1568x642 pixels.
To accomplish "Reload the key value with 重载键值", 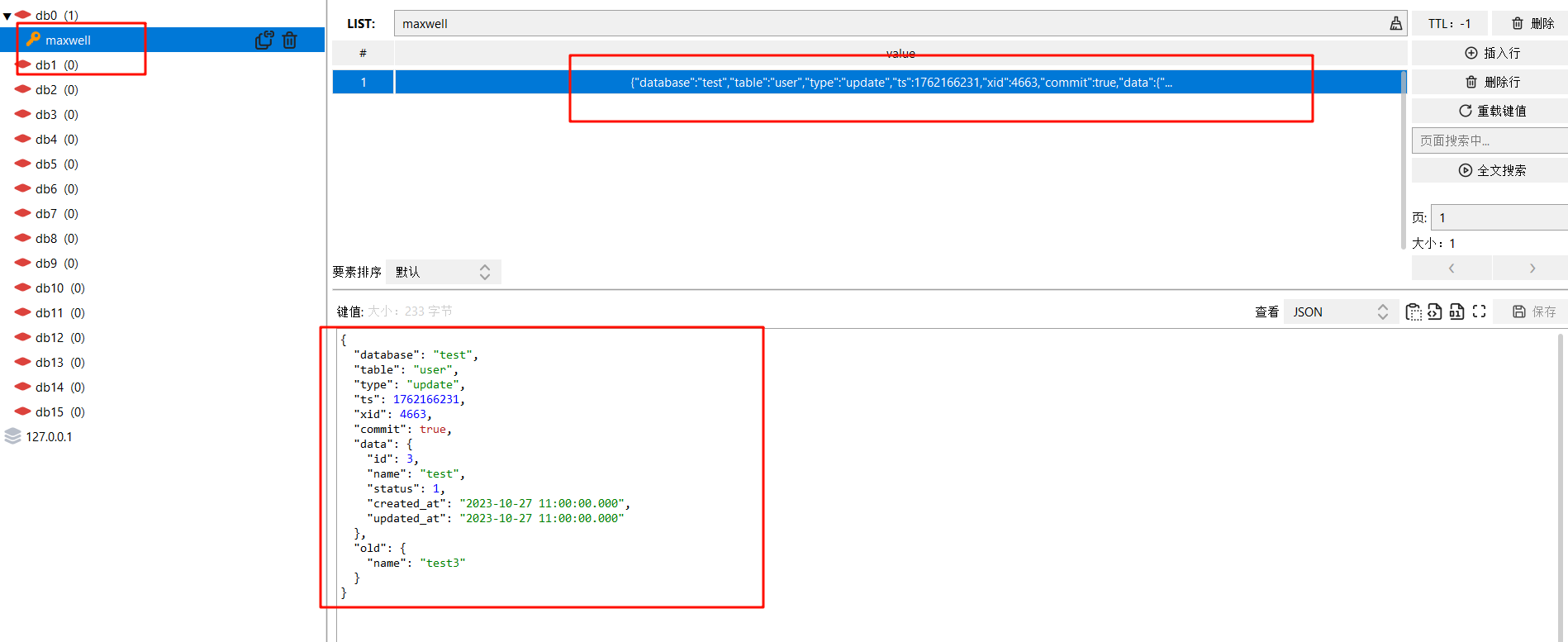I will pos(1492,111).
